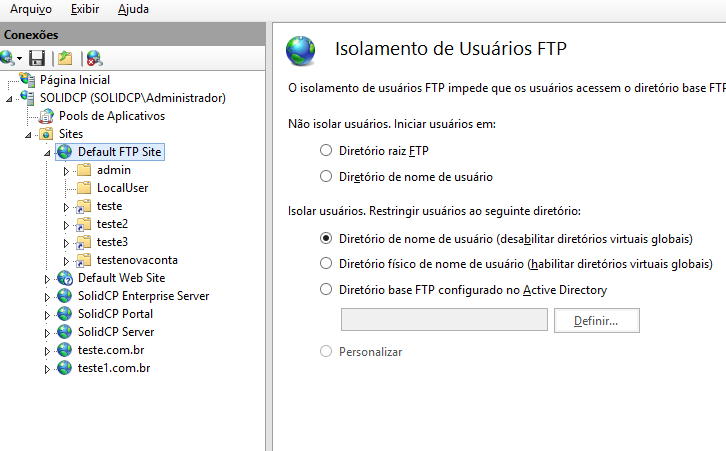Expand the admin folder node
Screen dimensions: 726x451
[x=66, y=171]
